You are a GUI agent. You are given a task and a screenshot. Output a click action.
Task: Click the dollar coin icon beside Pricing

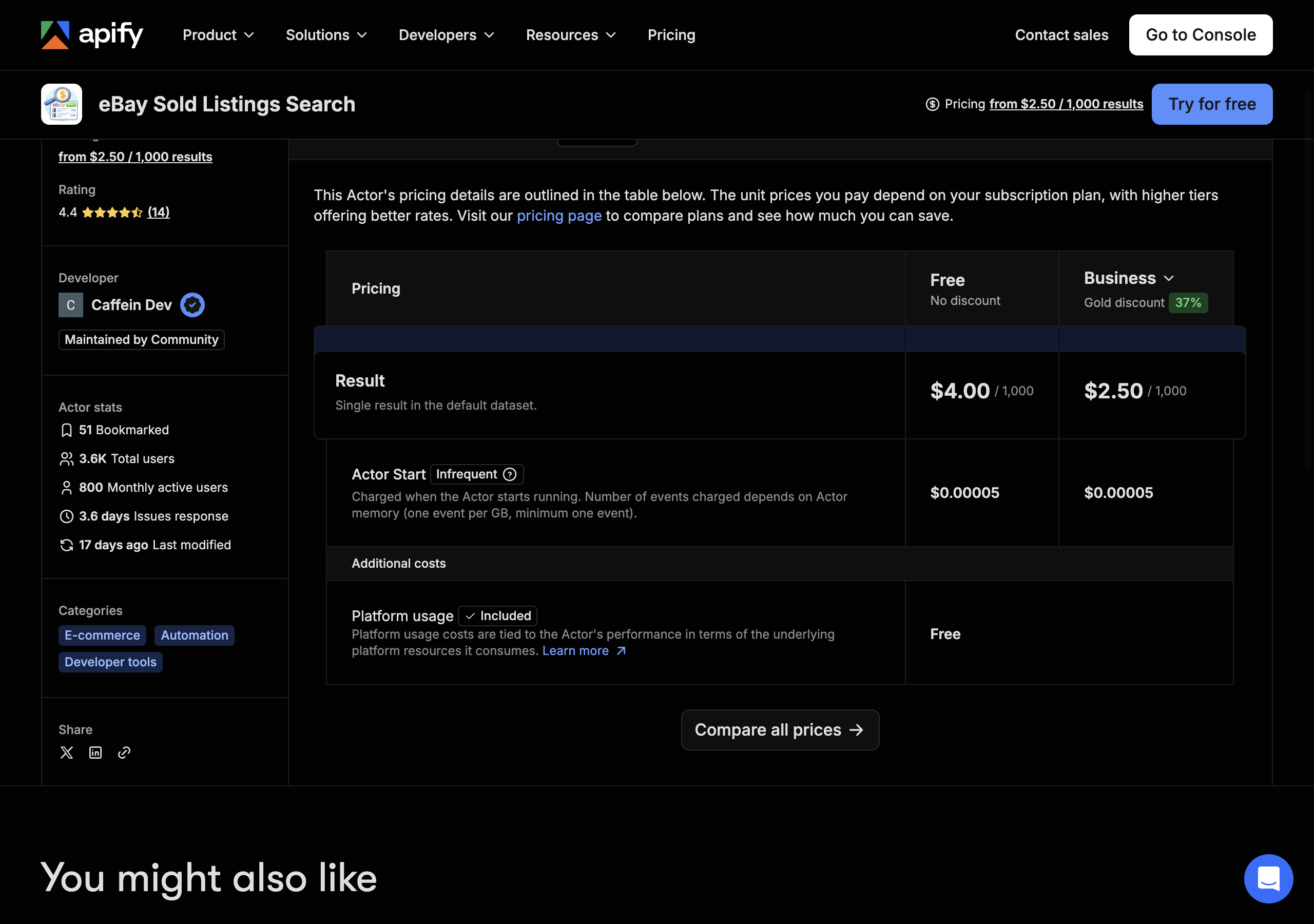(x=932, y=104)
